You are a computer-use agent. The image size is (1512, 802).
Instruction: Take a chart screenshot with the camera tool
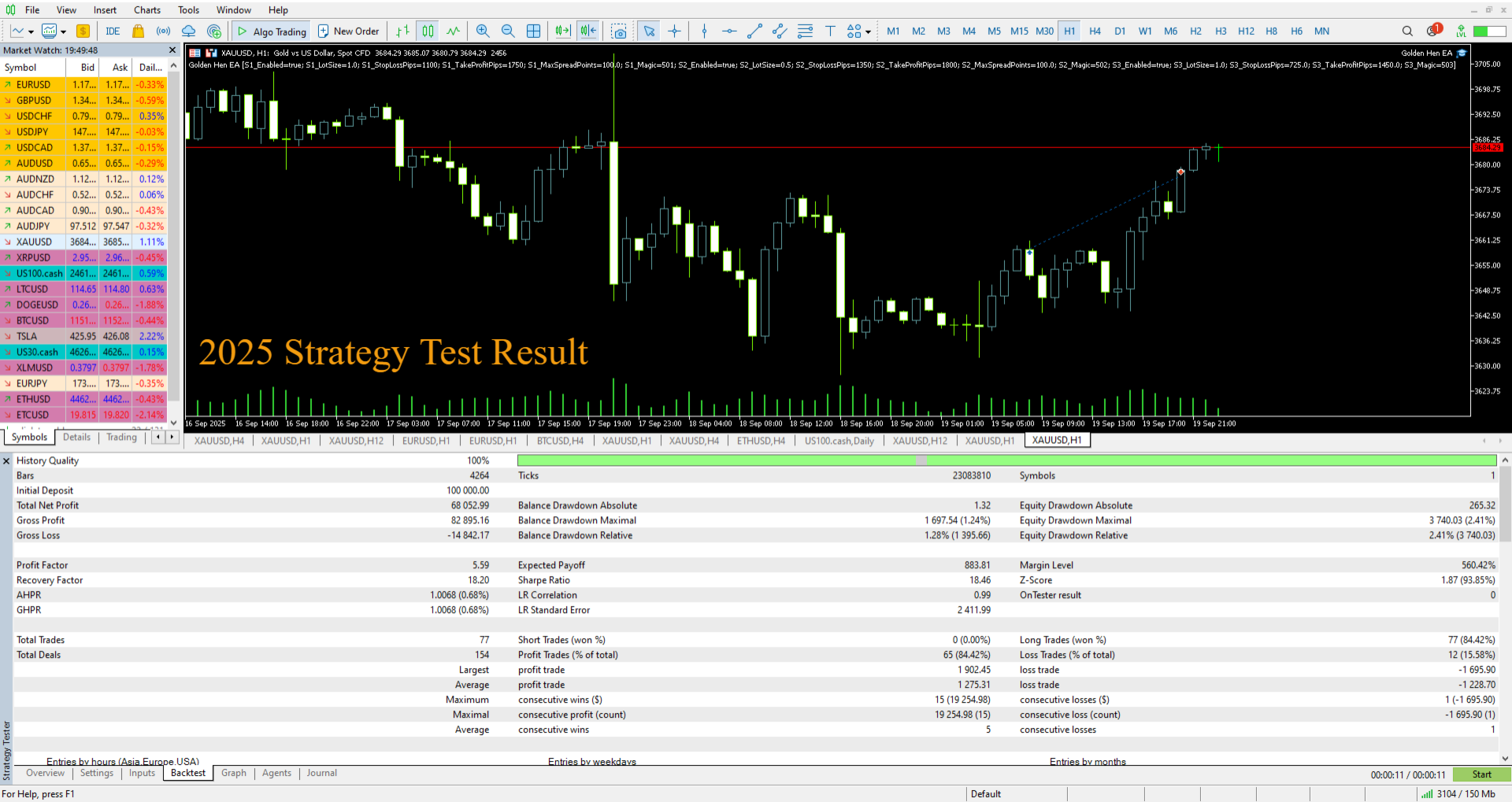[620, 31]
